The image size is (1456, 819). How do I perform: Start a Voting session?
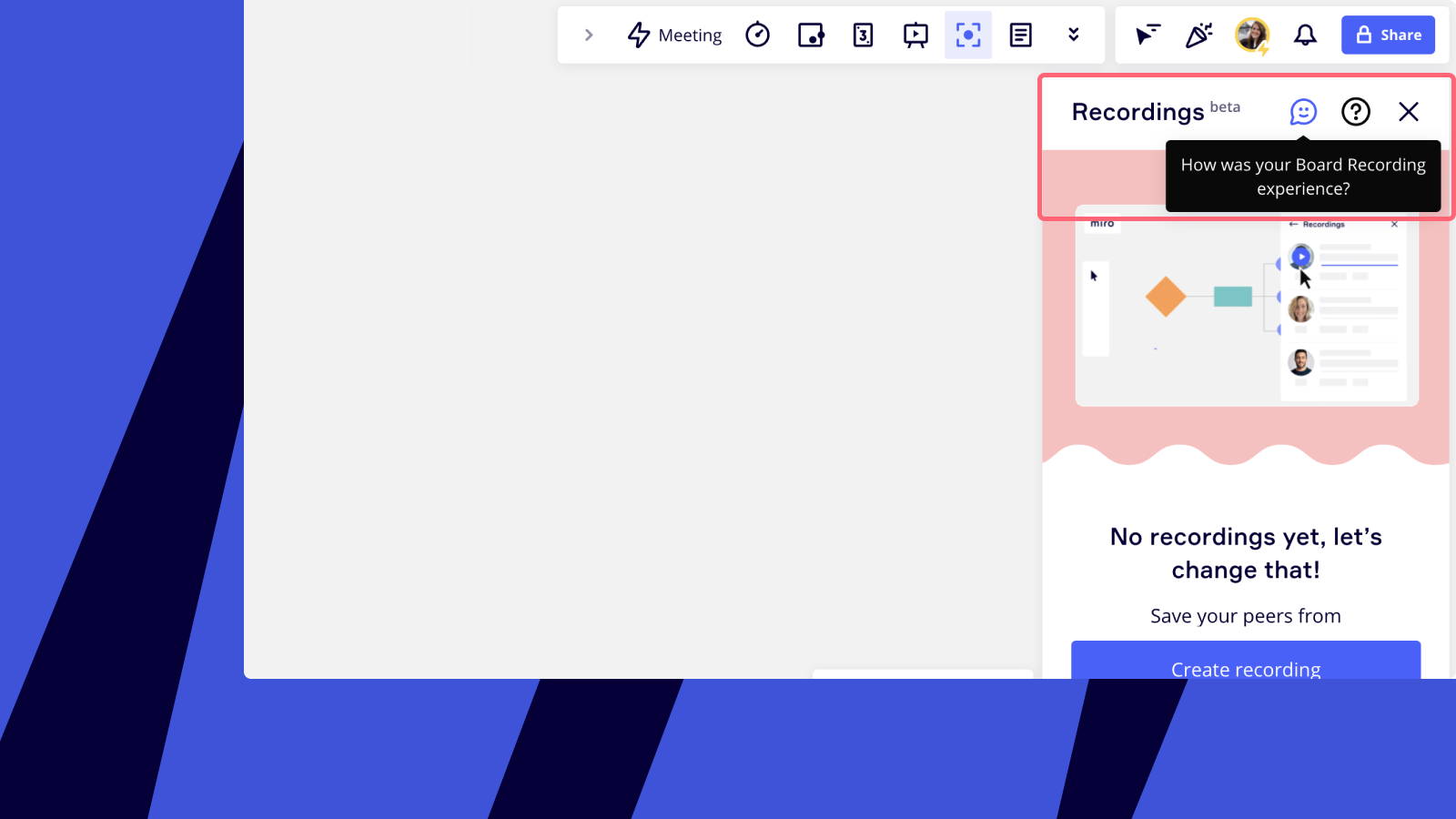tap(810, 35)
